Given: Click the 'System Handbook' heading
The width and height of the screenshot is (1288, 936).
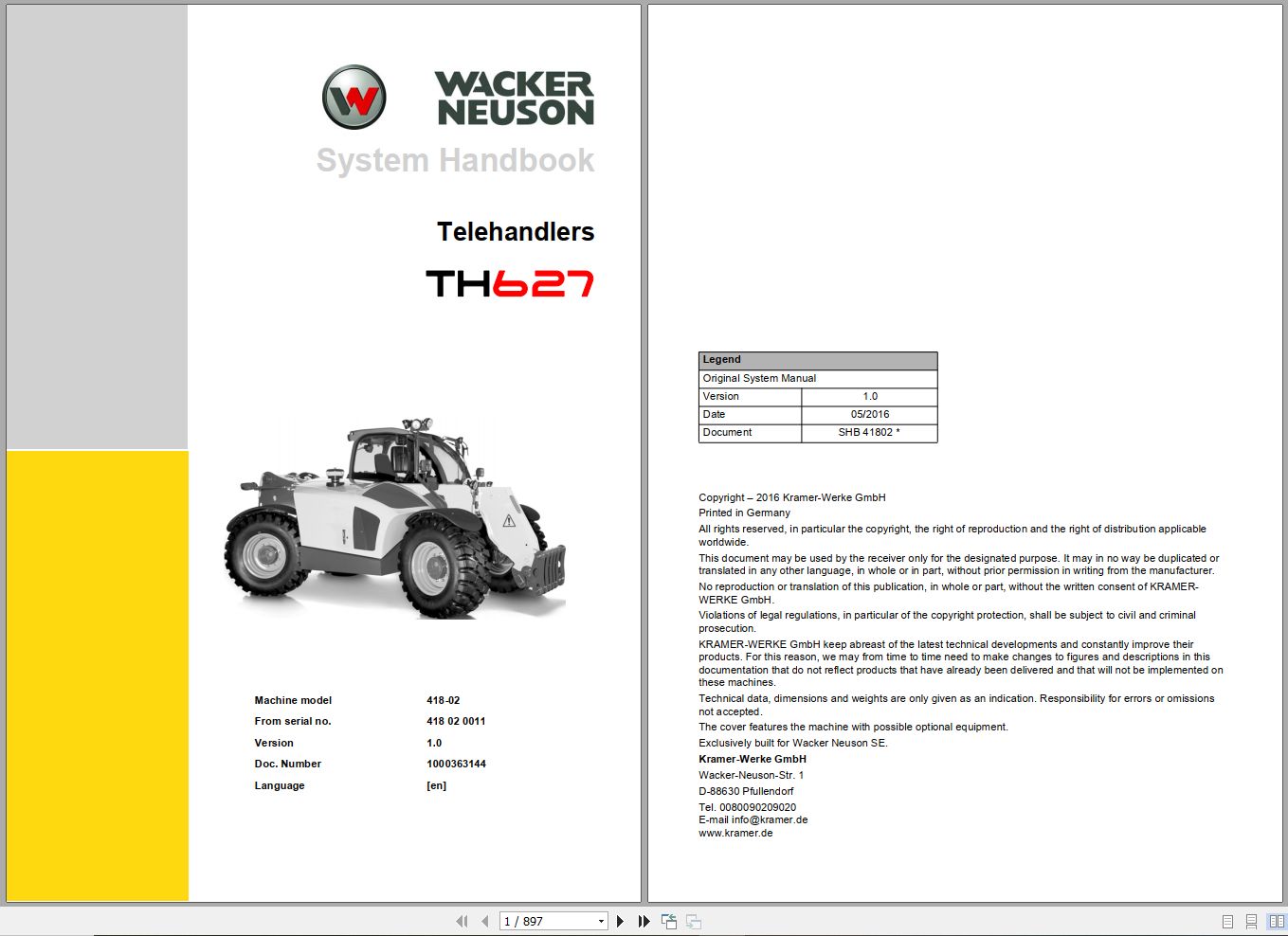Looking at the screenshot, I should pos(455,160).
